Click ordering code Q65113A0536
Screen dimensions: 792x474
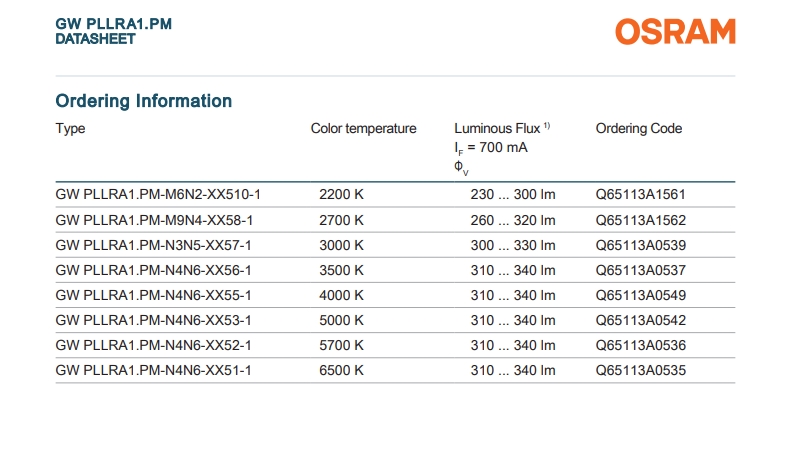640,345
